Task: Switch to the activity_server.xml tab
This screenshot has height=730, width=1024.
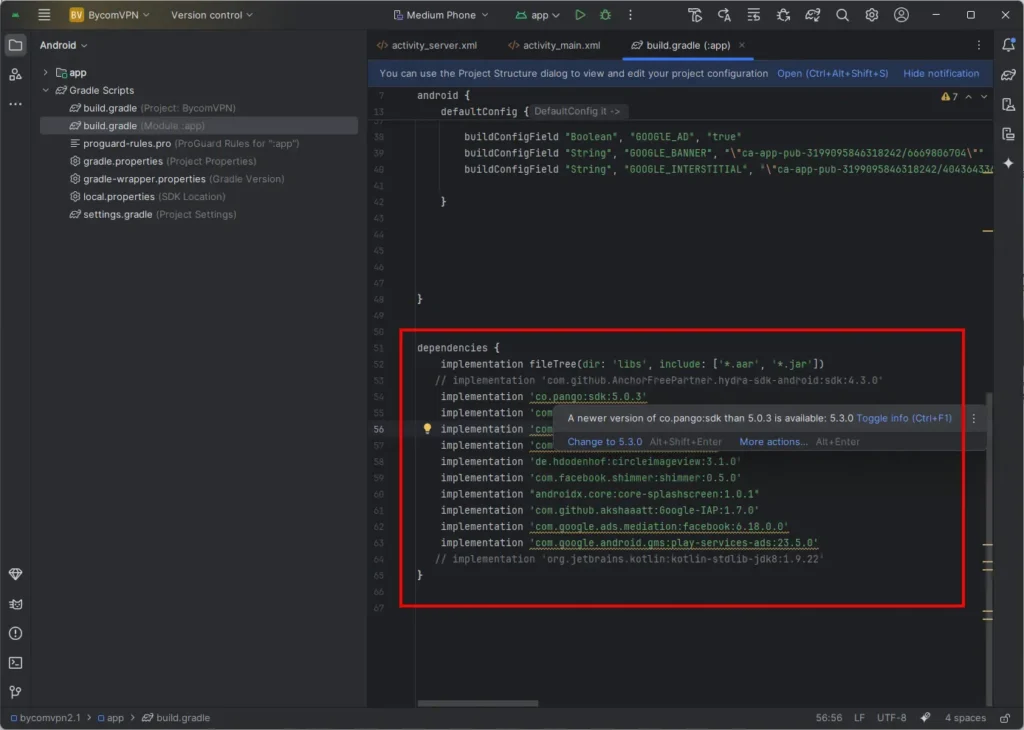Action: pyautogui.click(x=427, y=45)
